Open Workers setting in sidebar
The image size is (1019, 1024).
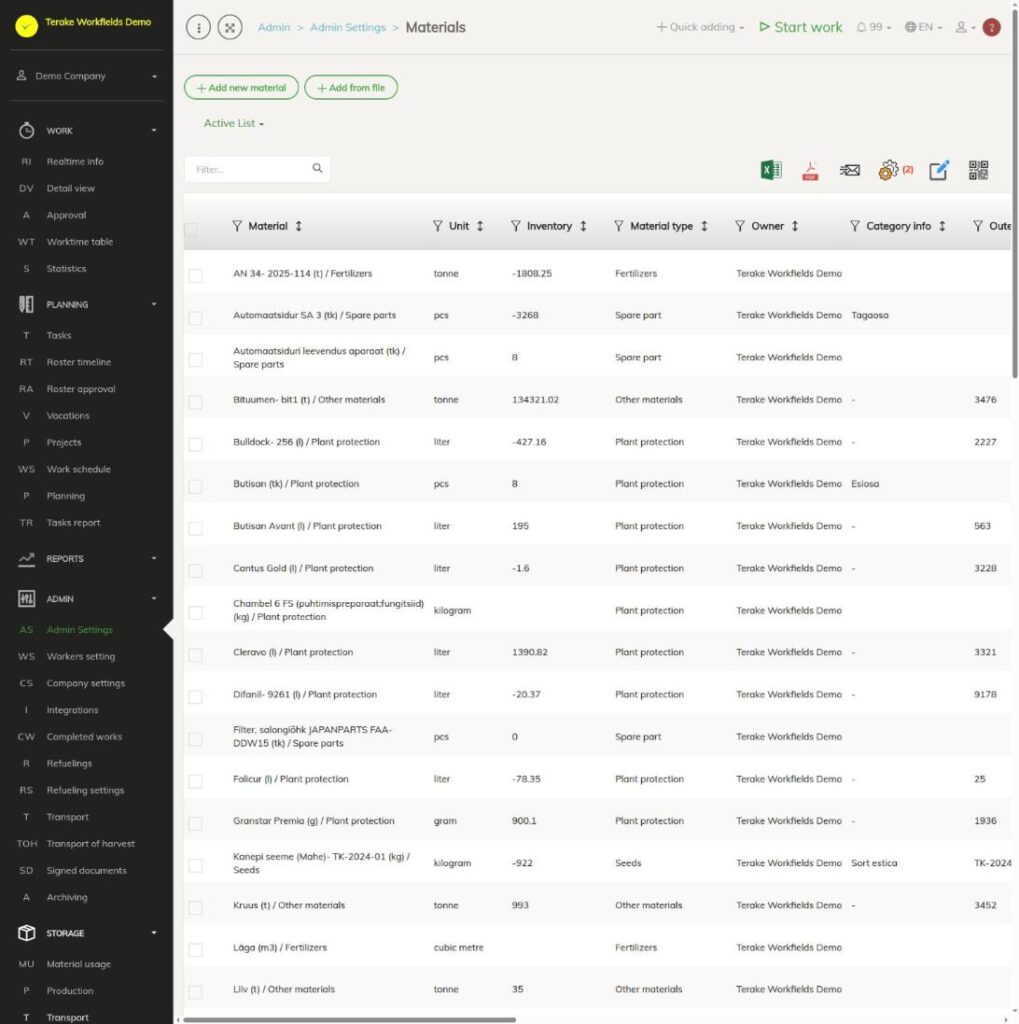[x=80, y=656]
